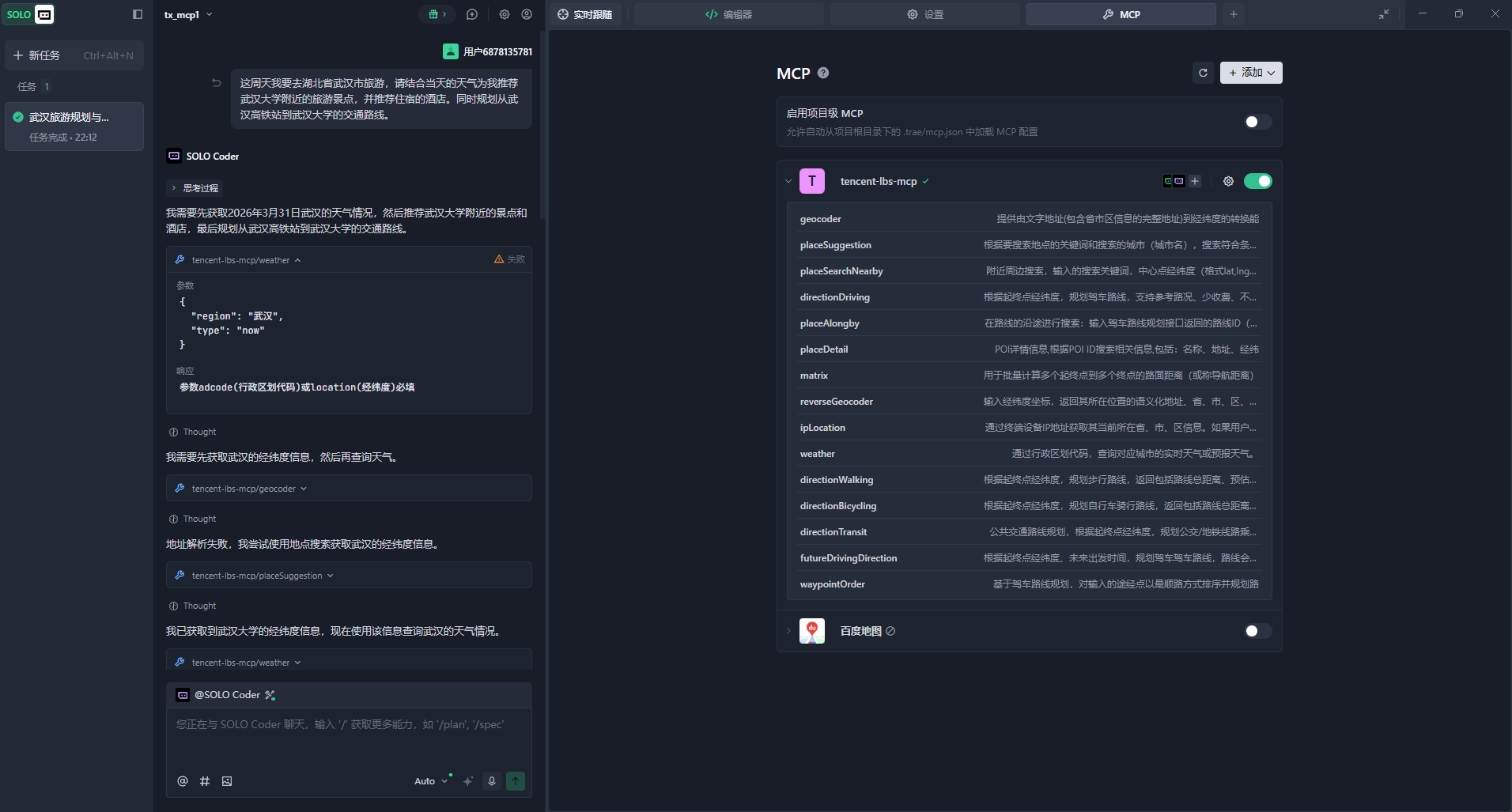The width and height of the screenshot is (1512, 812).
Task: Click the weather tool row in MCP list
Action: [1029, 454]
